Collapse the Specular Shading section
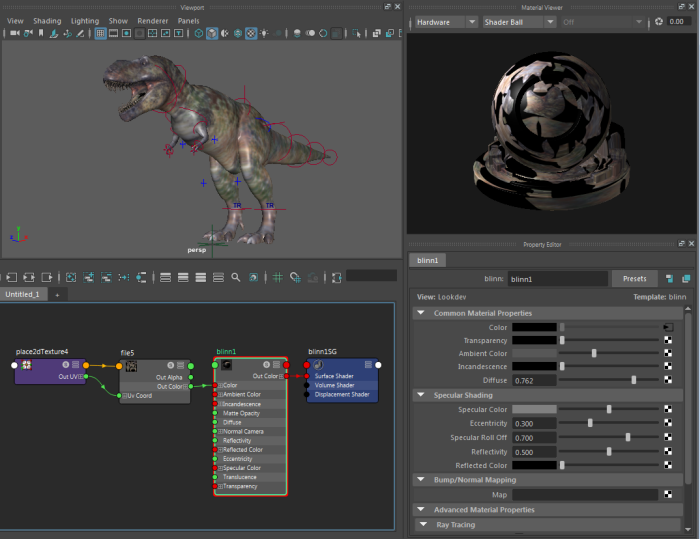The width and height of the screenshot is (700, 539). pos(420,395)
